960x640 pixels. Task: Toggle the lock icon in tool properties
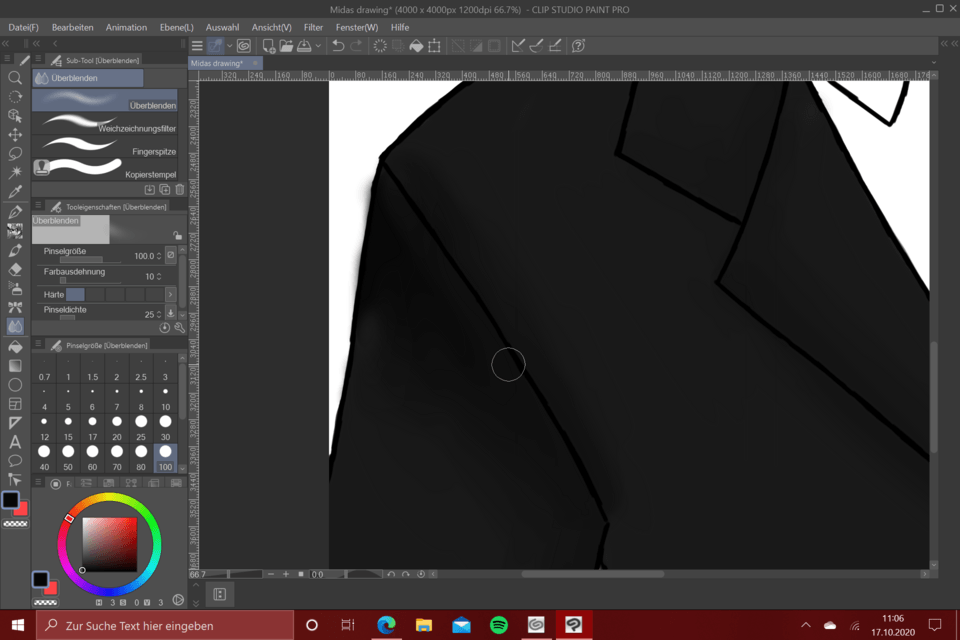click(x=178, y=236)
